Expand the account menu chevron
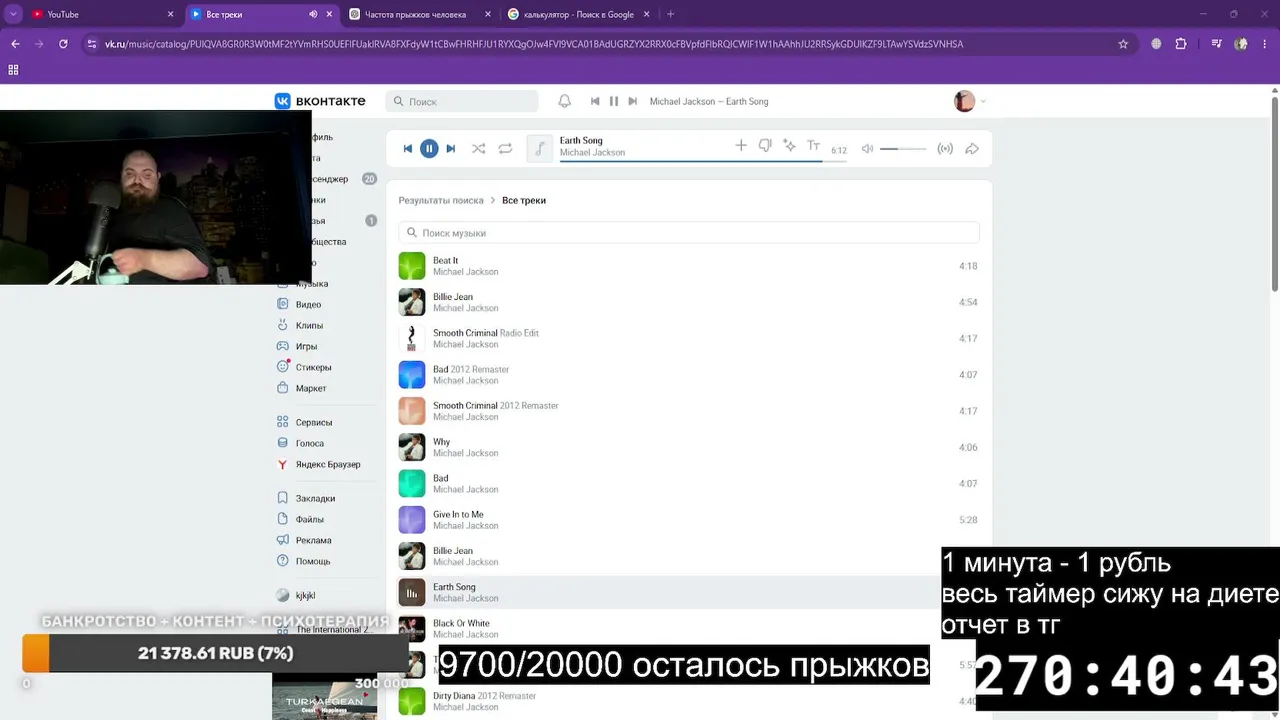The width and height of the screenshot is (1280, 720). 983,101
